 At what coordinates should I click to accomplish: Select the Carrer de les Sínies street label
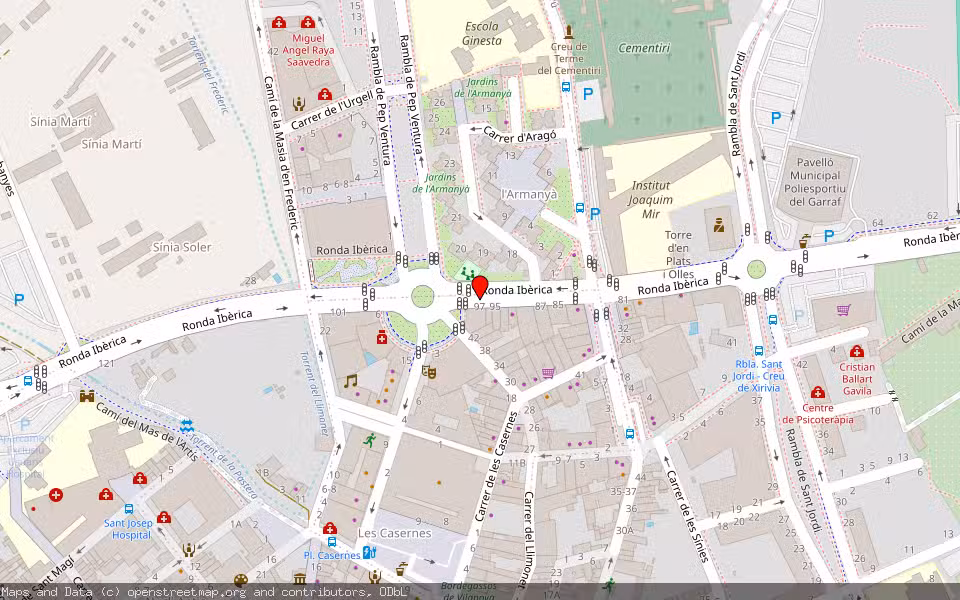coord(687,516)
